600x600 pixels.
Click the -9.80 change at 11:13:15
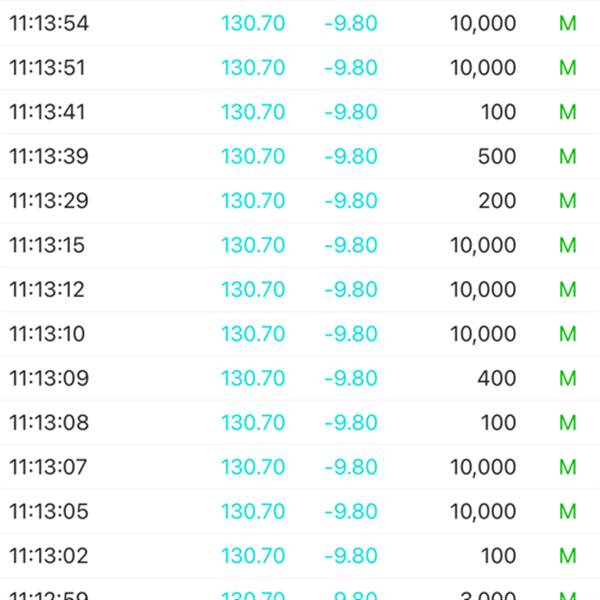pos(351,245)
